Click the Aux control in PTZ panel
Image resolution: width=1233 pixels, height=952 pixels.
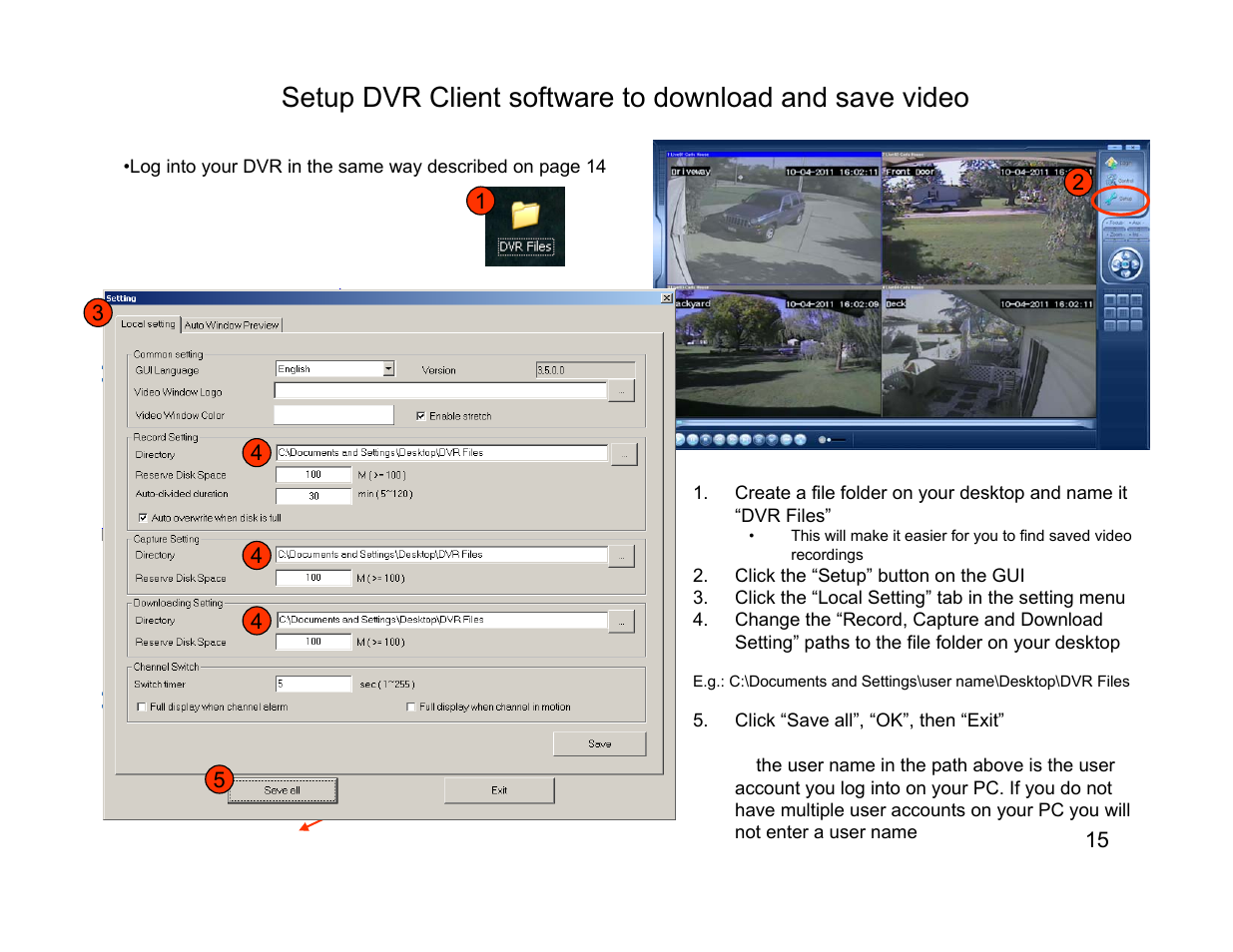click(x=1137, y=223)
